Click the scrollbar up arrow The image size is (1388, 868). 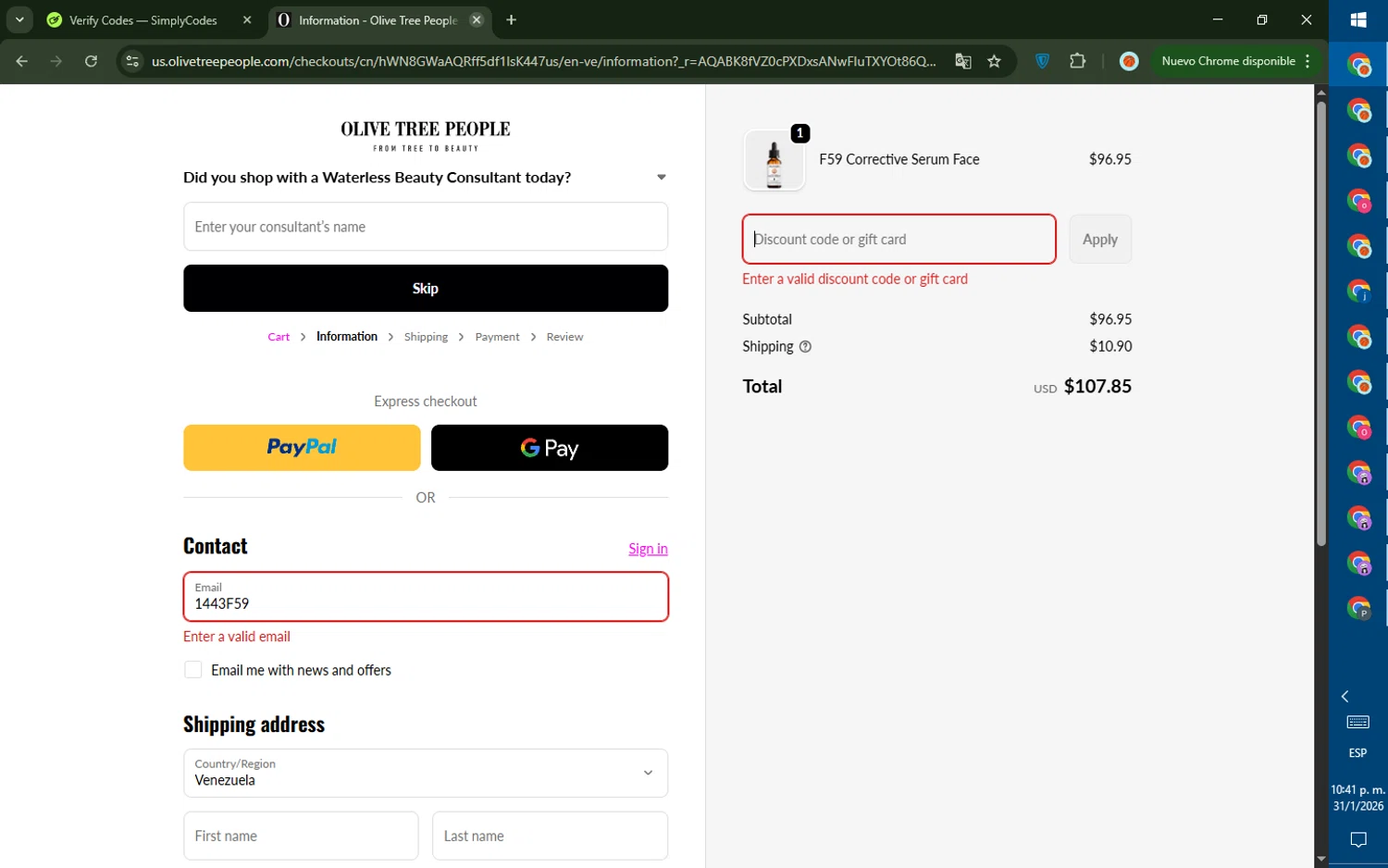(1321, 92)
